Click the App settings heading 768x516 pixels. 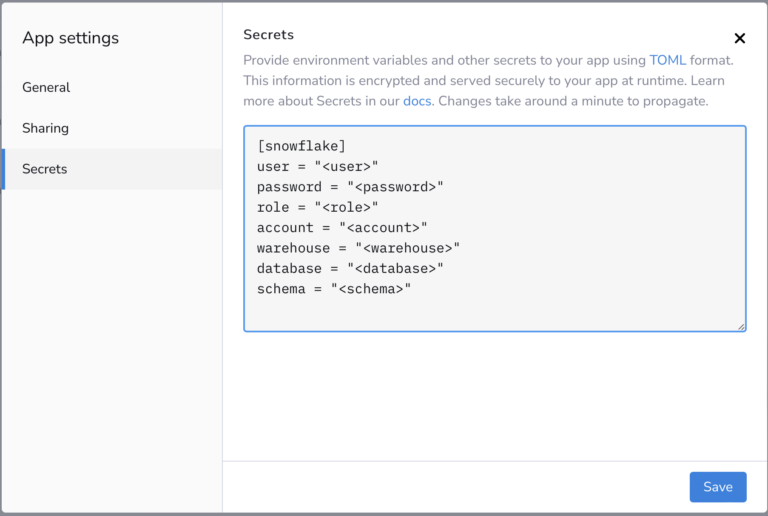click(70, 38)
